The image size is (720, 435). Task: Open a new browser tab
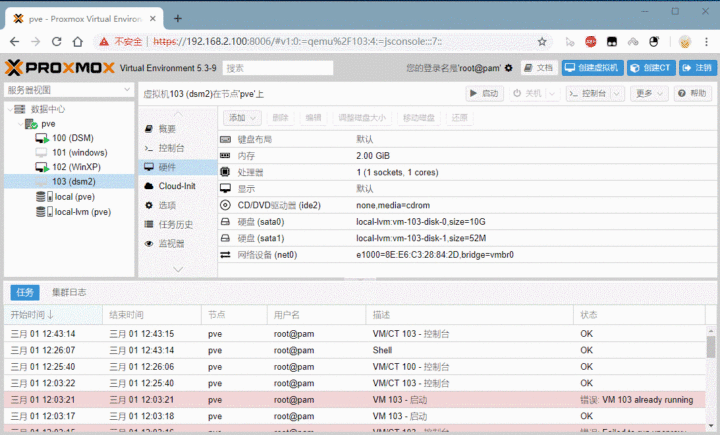click(178, 18)
